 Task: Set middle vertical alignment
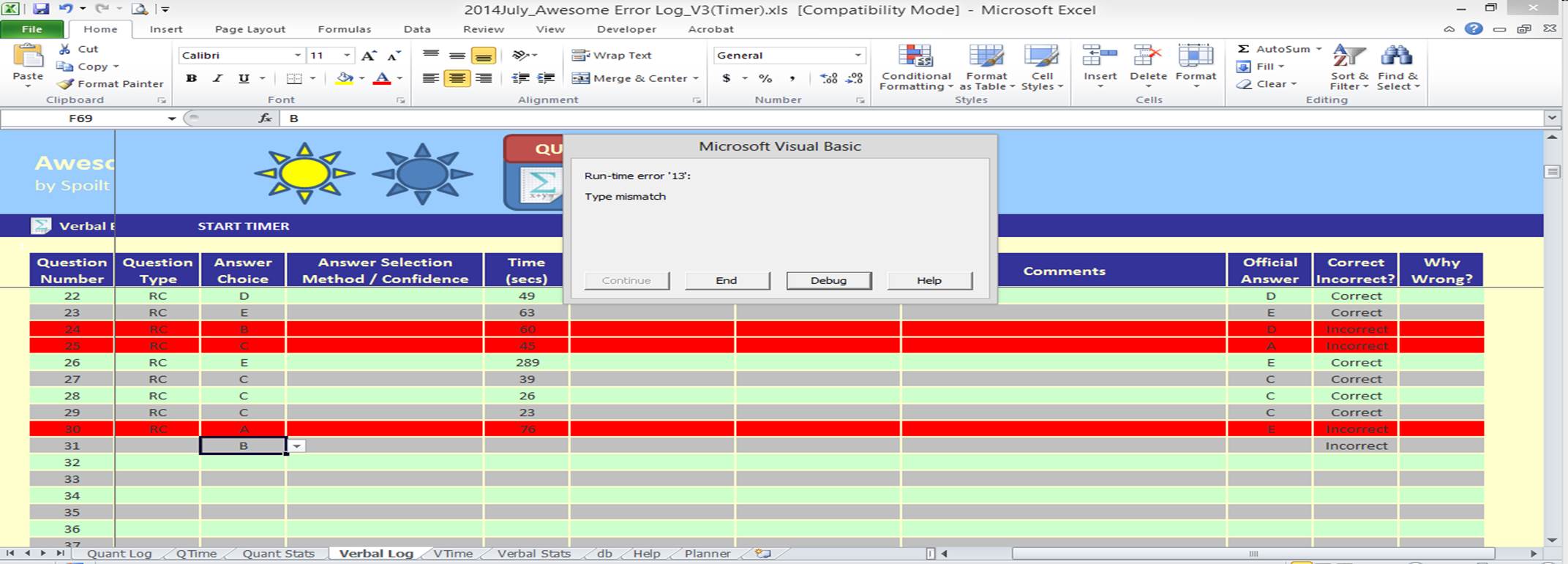coord(457,56)
